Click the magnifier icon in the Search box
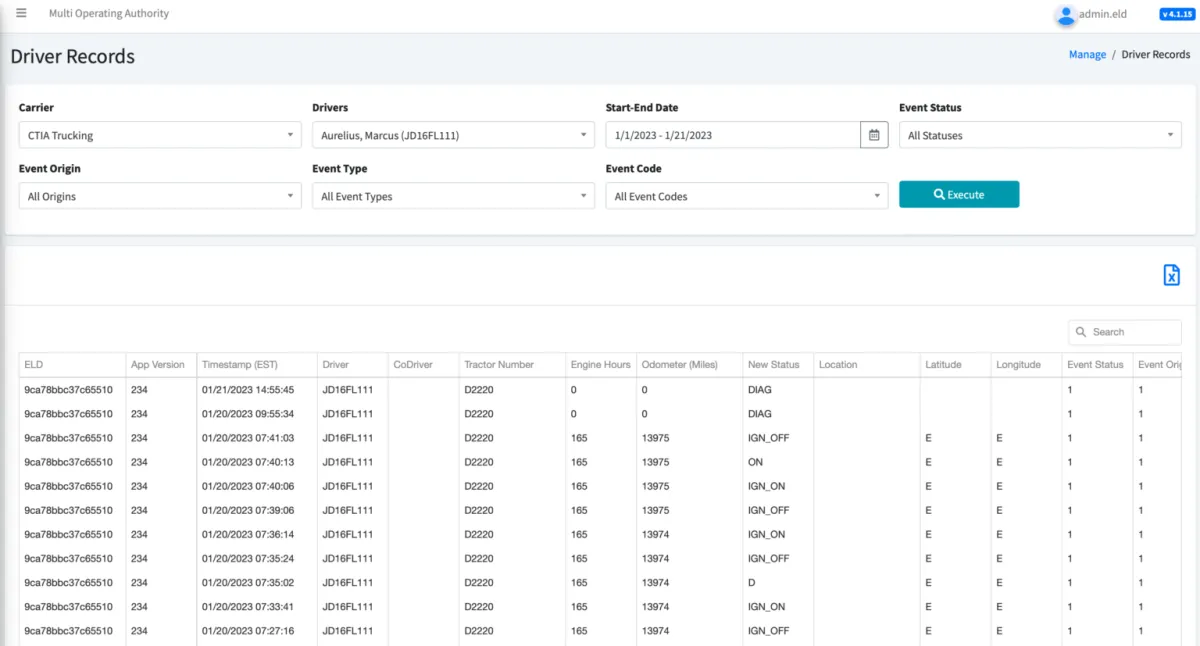1200x646 pixels. point(1081,332)
